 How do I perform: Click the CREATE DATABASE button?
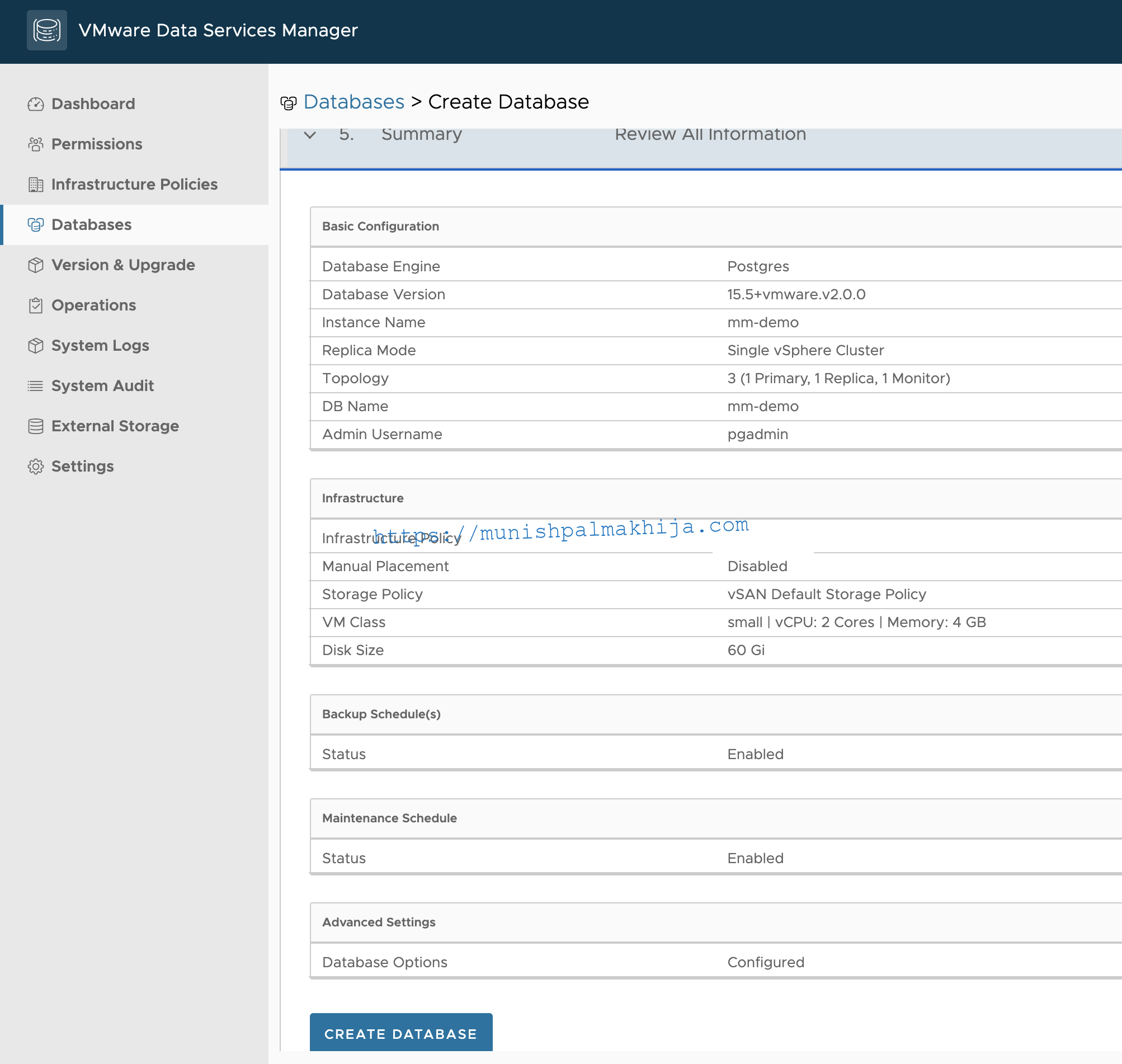[x=401, y=1033]
